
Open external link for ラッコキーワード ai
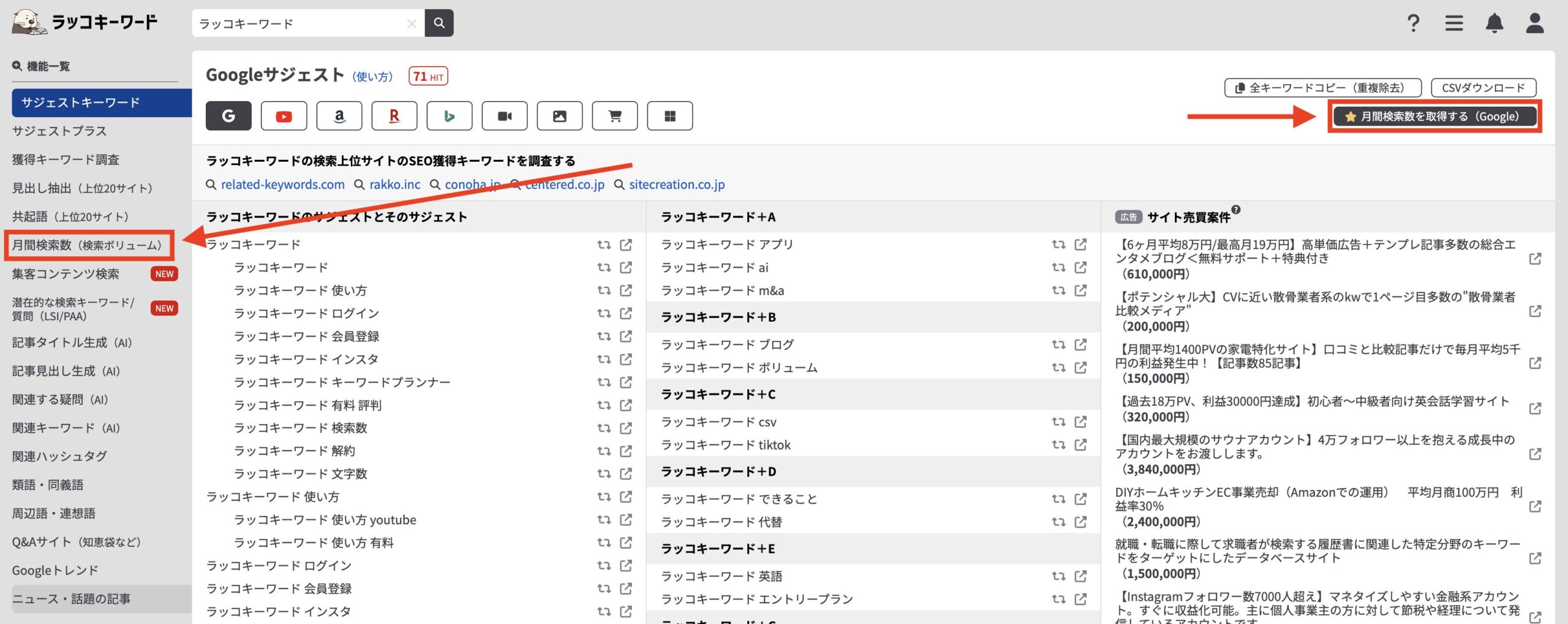(1080, 267)
